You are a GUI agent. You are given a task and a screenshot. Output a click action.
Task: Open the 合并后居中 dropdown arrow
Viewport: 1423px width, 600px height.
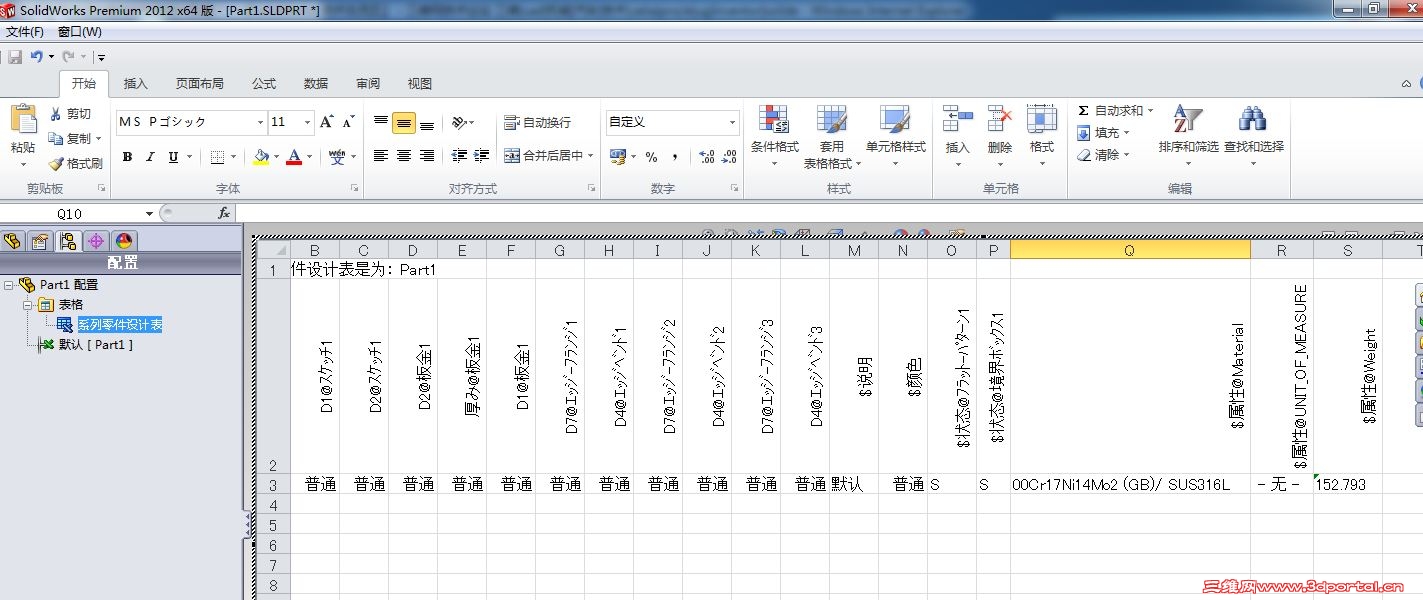pos(590,156)
